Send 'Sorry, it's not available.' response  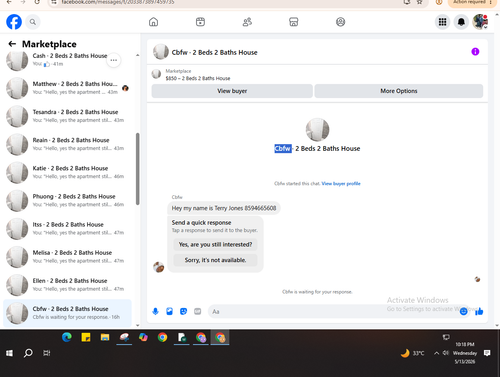215,260
